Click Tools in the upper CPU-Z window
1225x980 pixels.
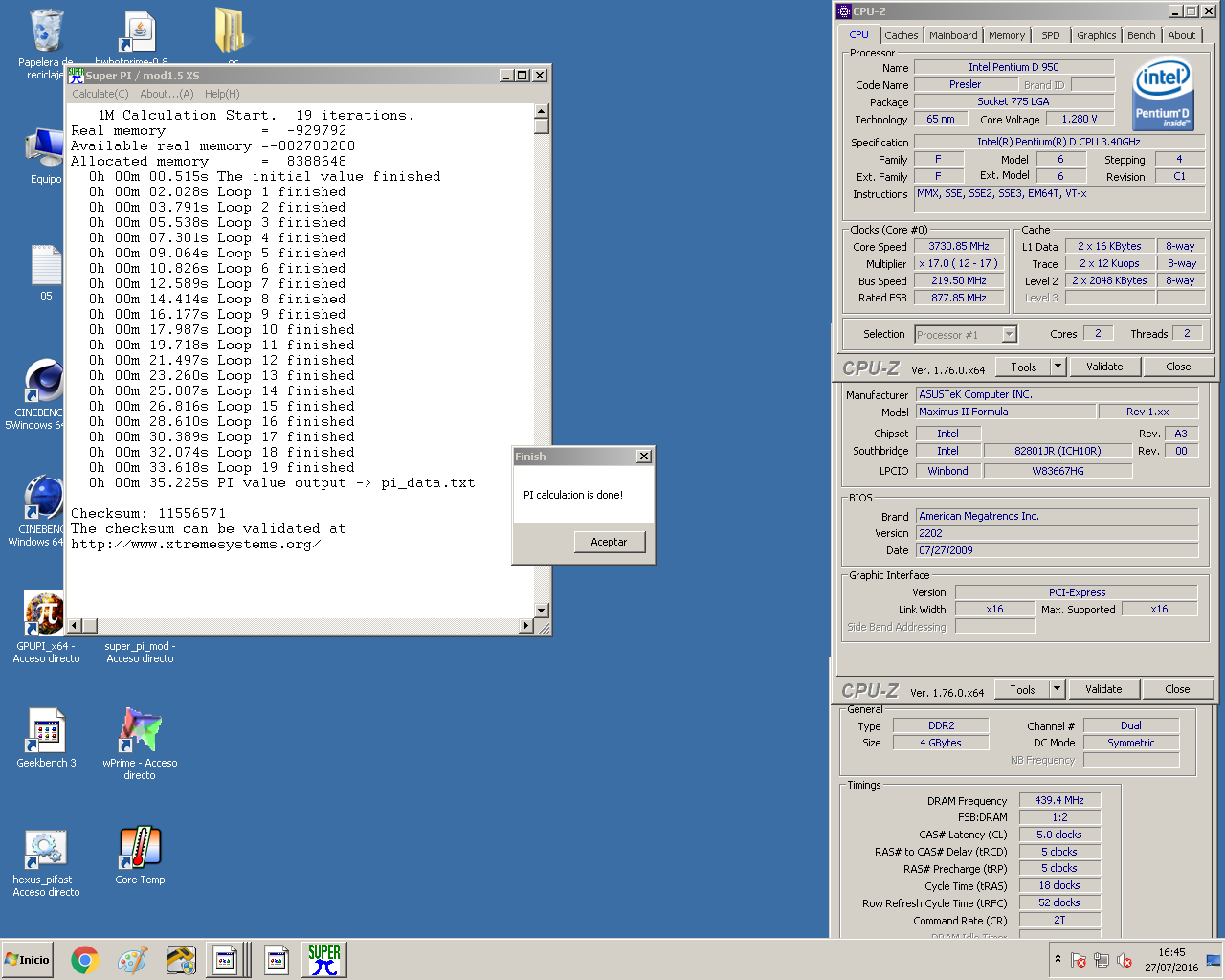click(1023, 367)
